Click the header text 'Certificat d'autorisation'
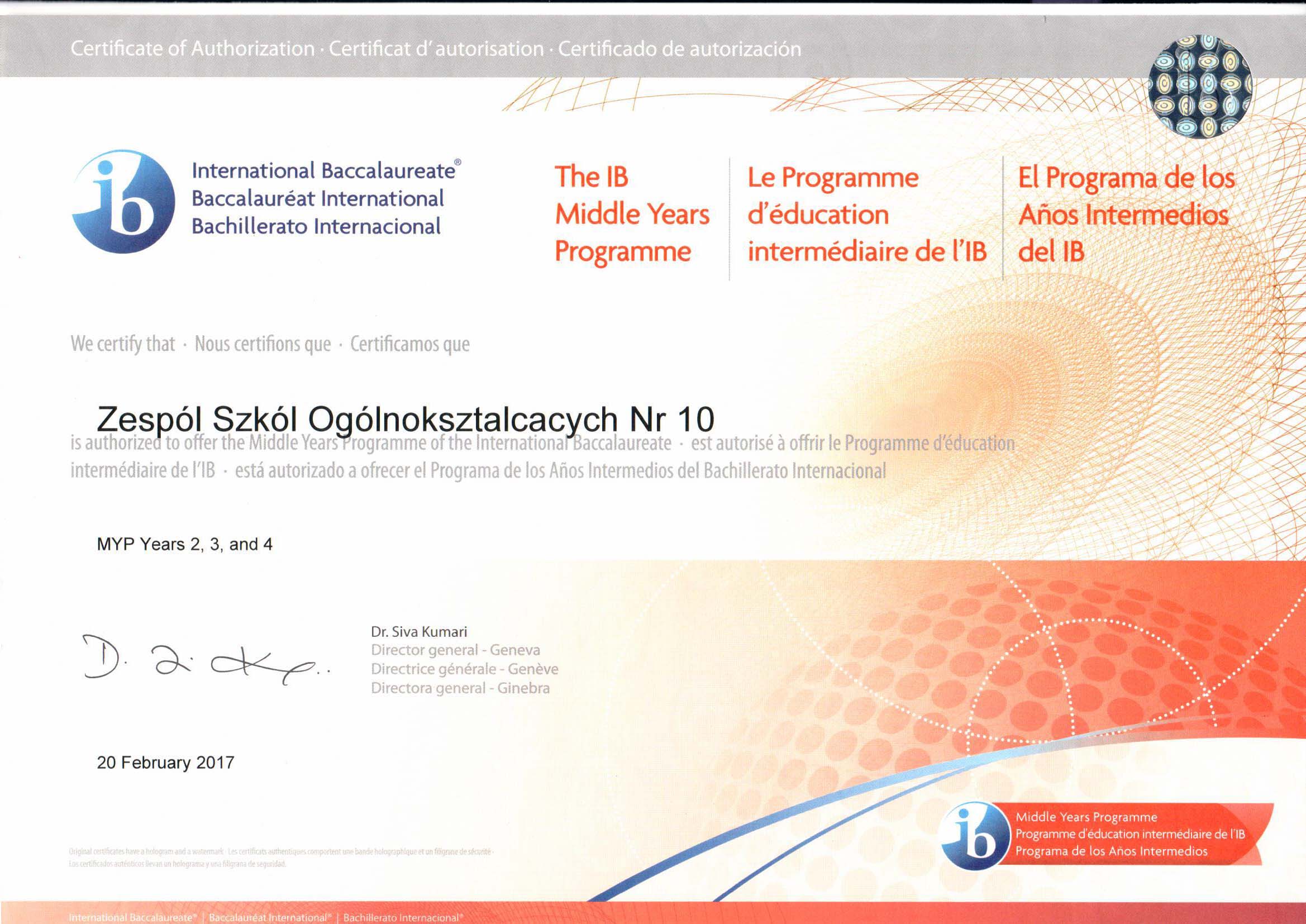1306x924 pixels. tap(436, 49)
